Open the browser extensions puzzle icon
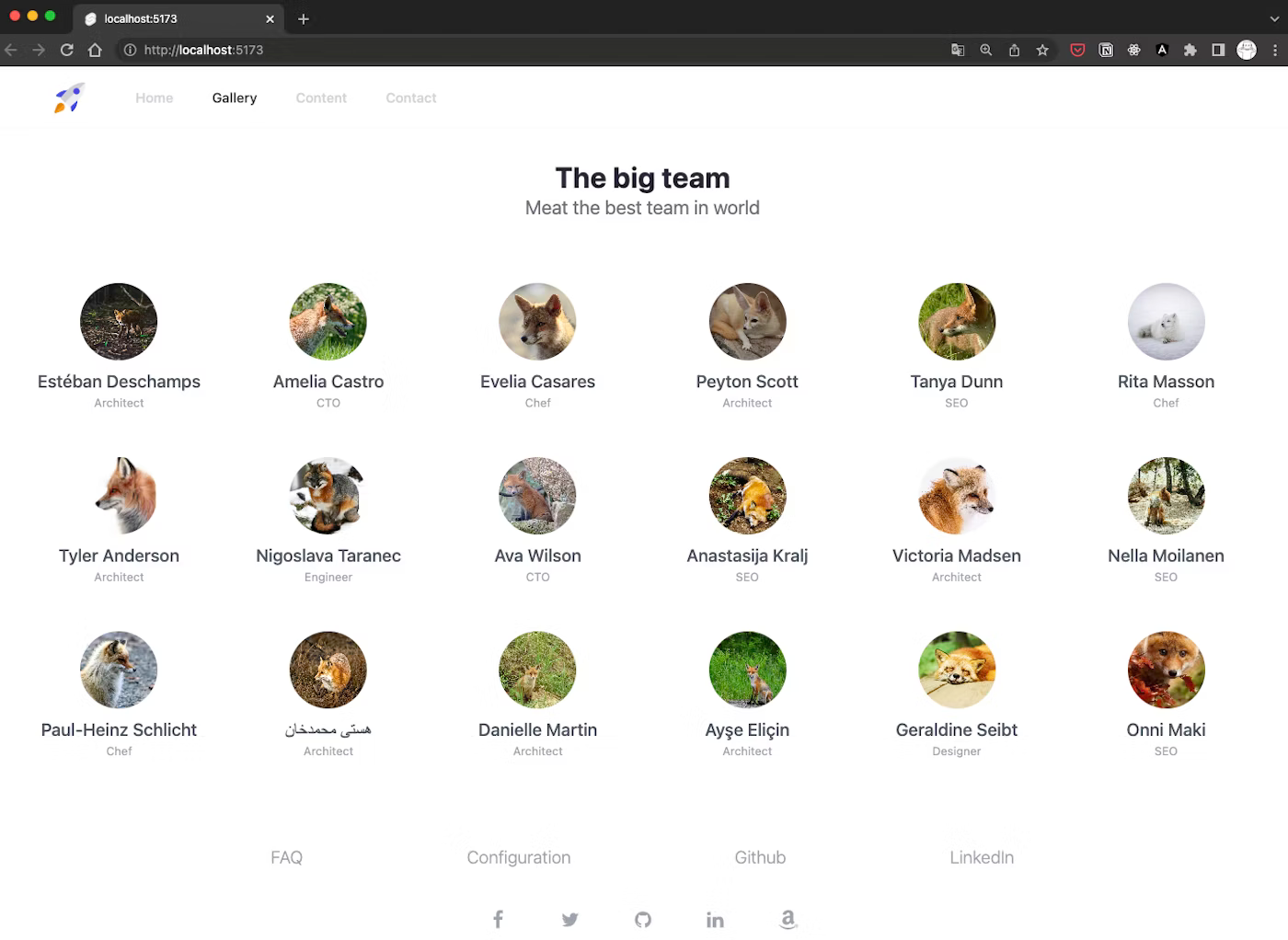The image size is (1288, 940). pyautogui.click(x=1190, y=50)
